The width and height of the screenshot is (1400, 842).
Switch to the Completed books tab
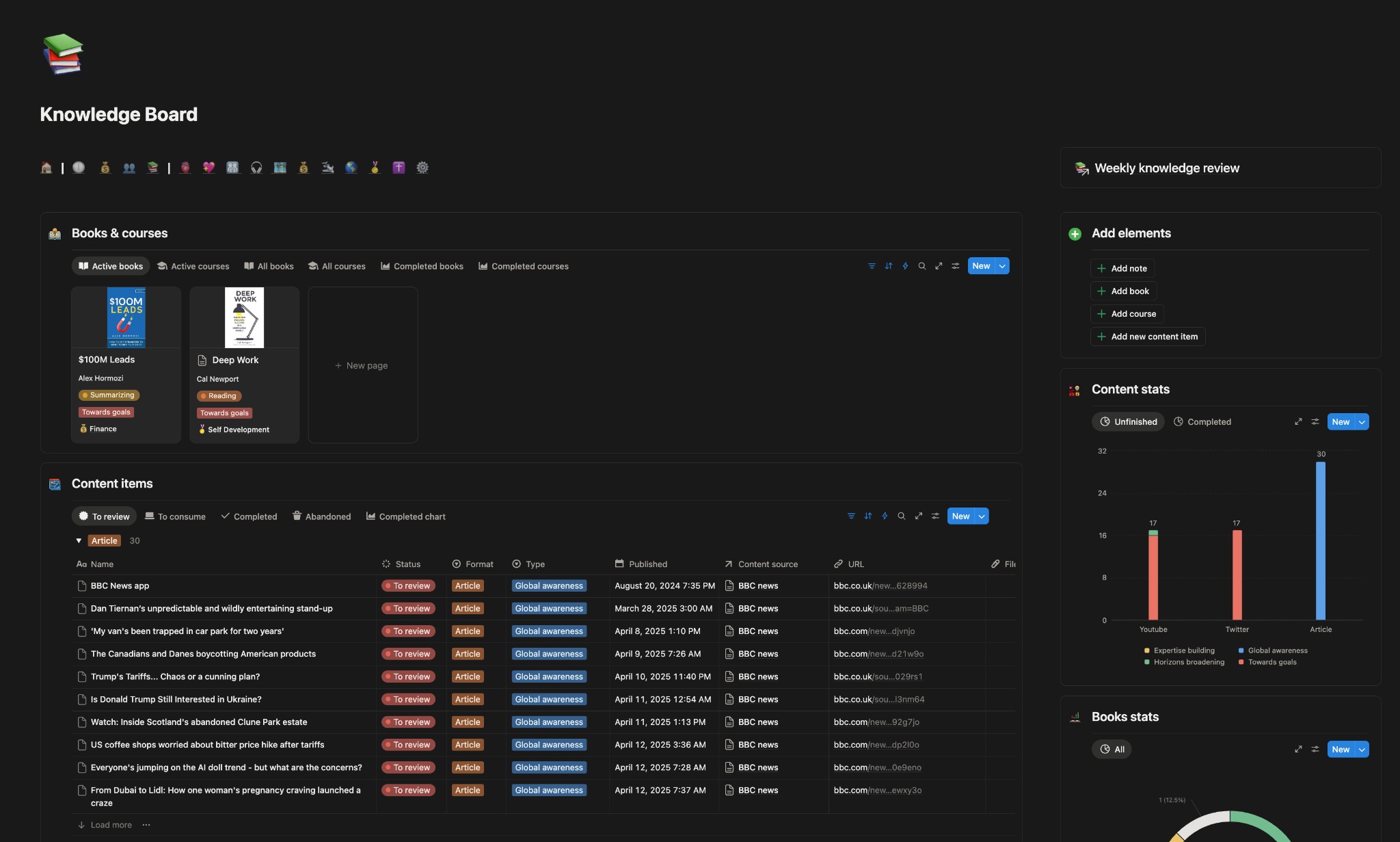(422, 266)
